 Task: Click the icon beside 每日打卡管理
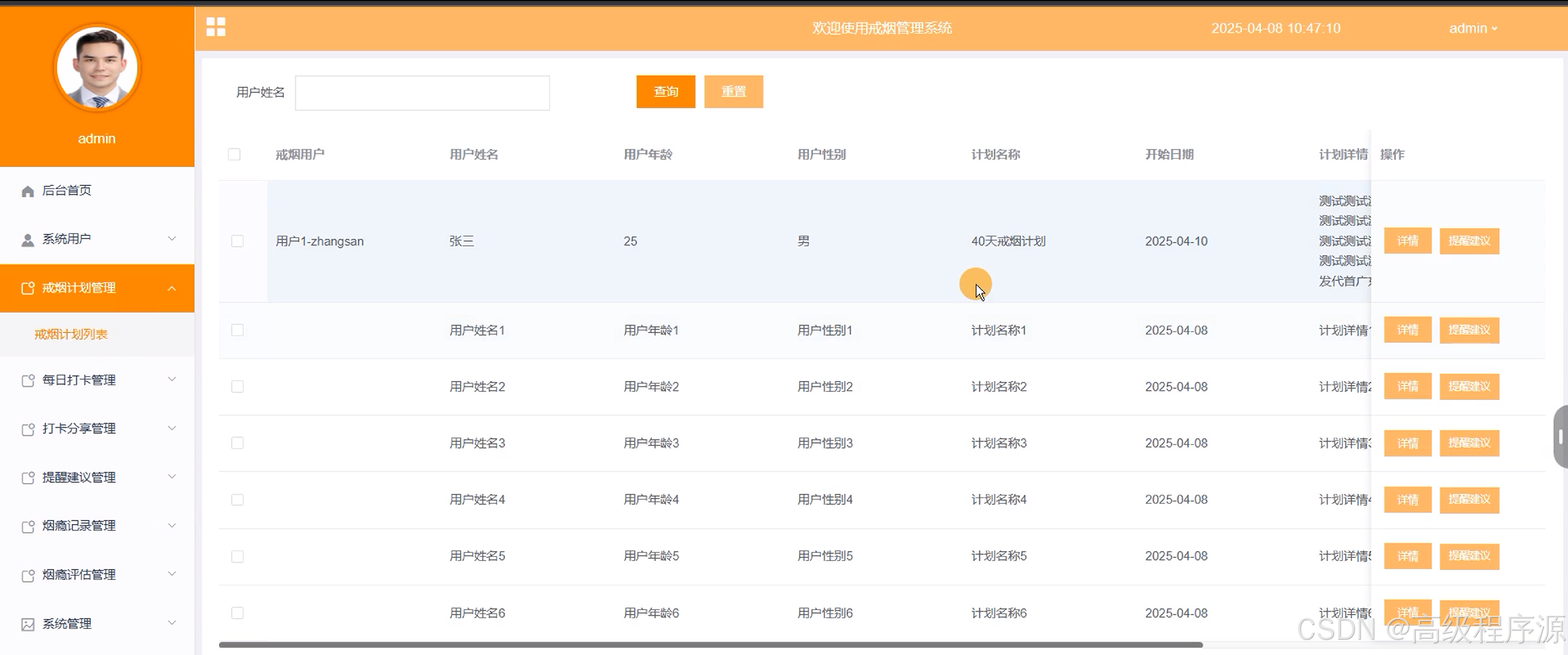[x=28, y=381]
